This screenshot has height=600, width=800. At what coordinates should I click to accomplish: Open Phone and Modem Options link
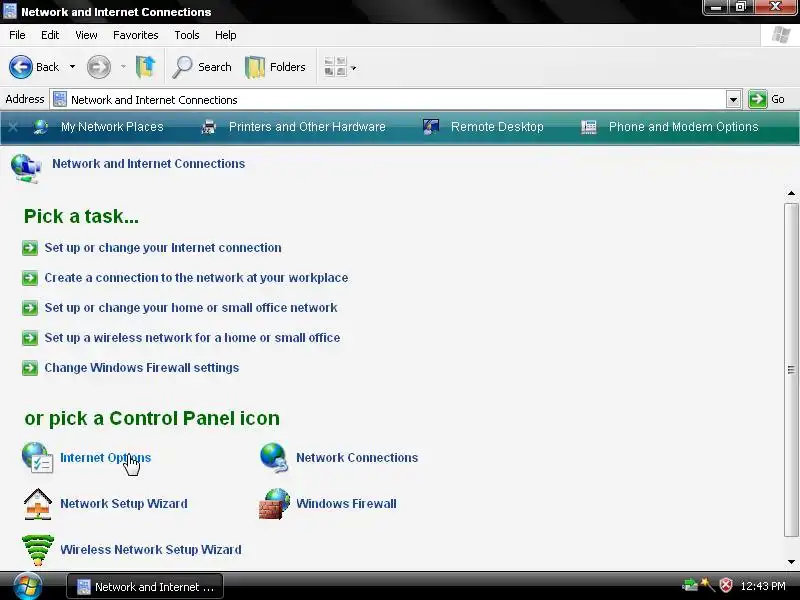coord(684,127)
